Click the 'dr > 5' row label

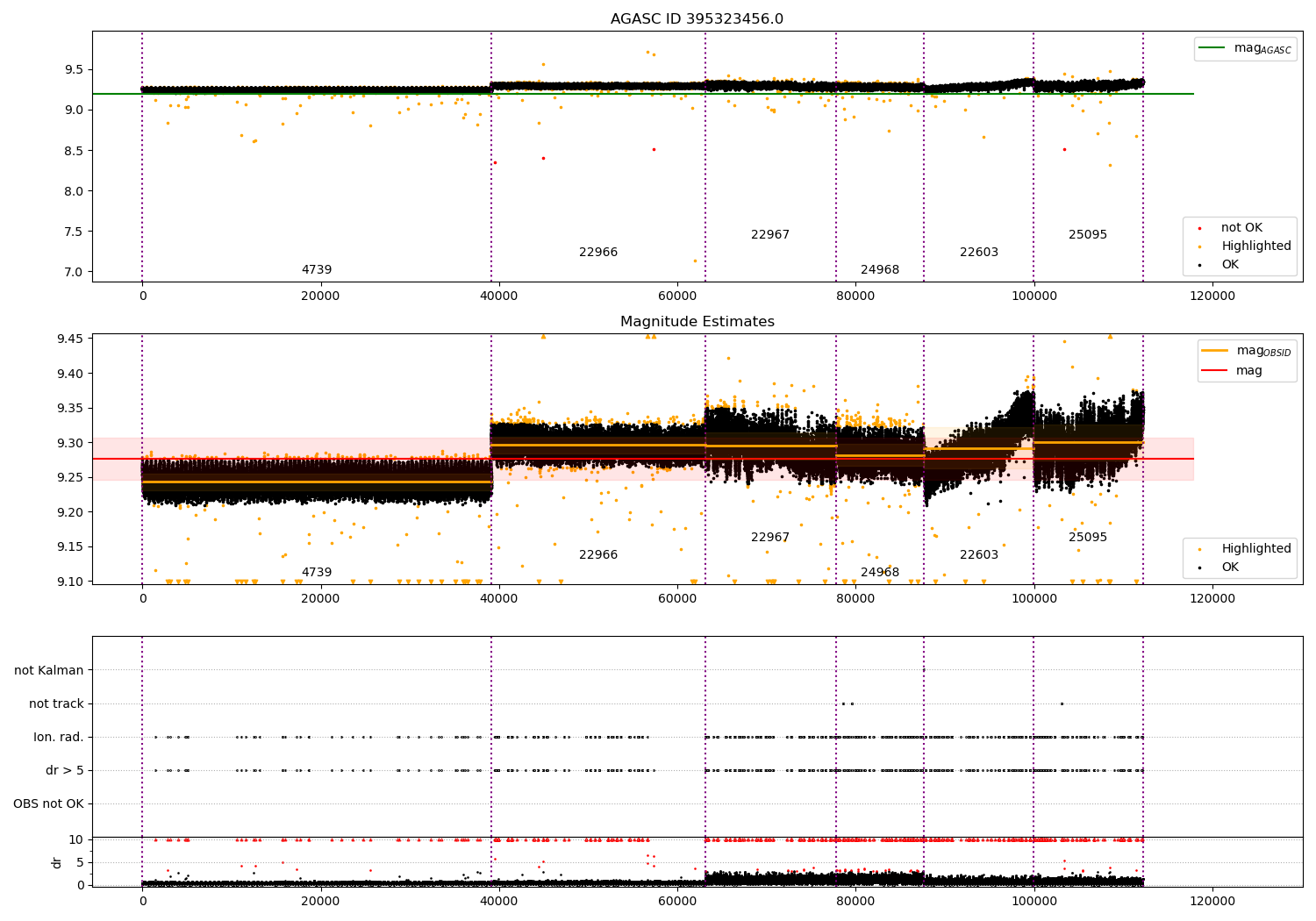click(x=65, y=770)
